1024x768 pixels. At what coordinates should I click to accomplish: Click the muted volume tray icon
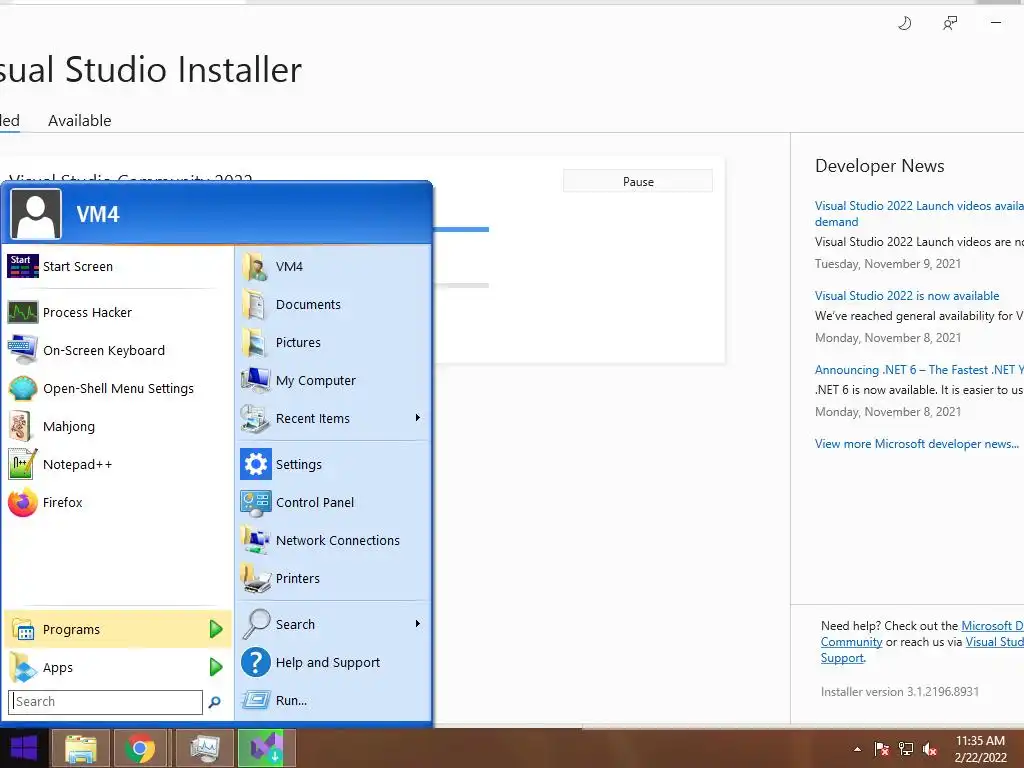pos(930,749)
